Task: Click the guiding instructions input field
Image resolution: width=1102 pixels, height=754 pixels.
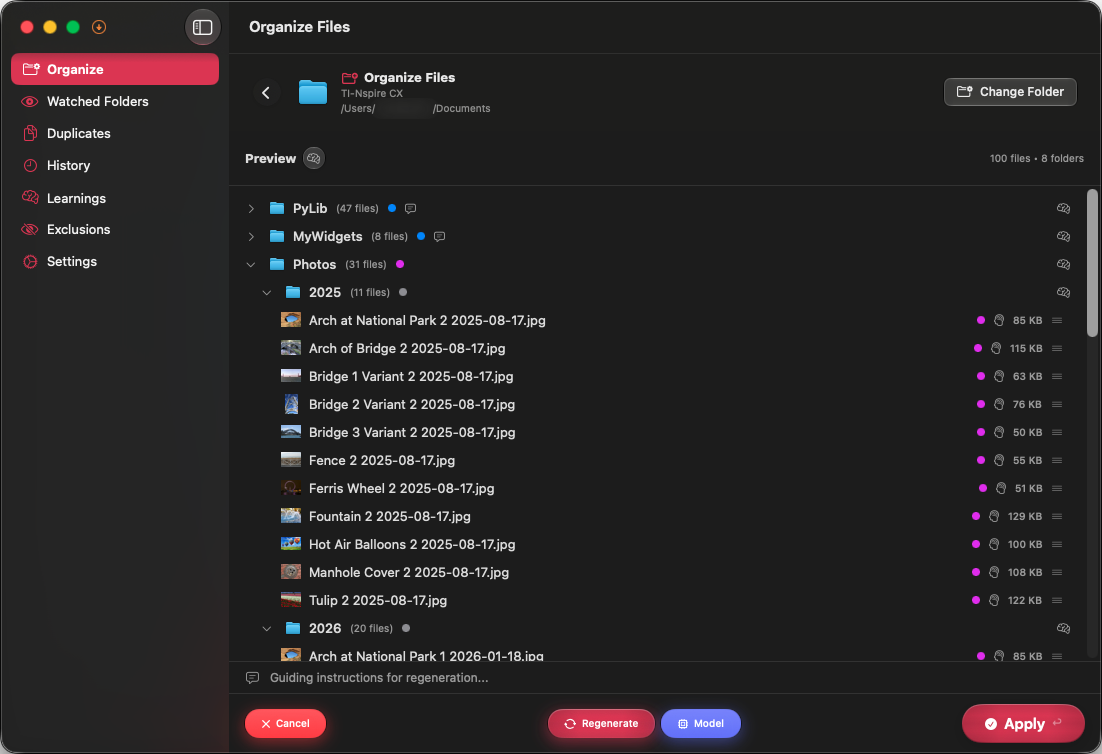Action: [x=664, y=678]
